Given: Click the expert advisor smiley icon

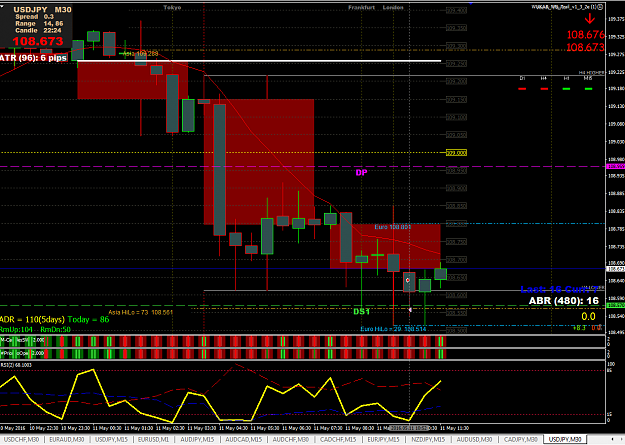Looking at the screenshot, I should point(599,7).
